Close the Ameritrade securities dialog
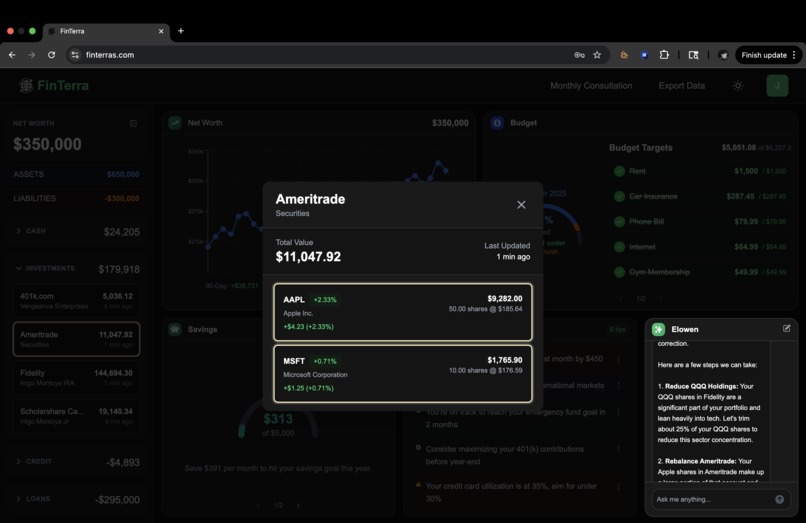The width and height of the screenshot is (806, 523). 521,205
